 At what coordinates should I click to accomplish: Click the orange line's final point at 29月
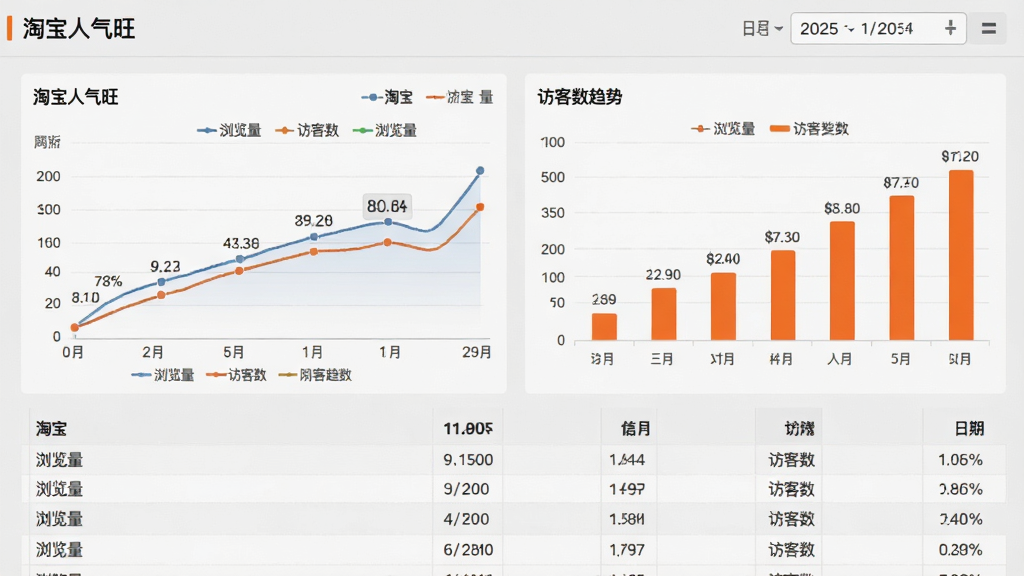click(480, 207)
